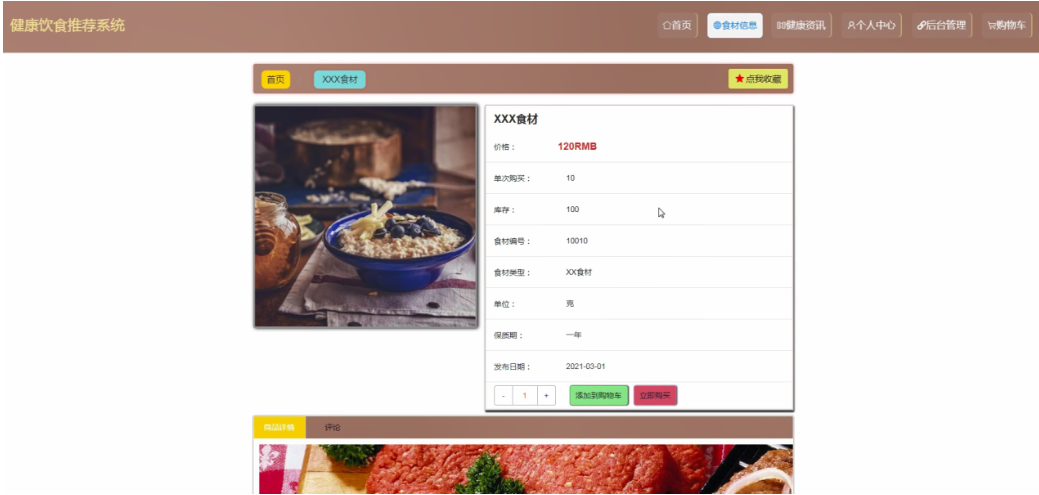Viewport: 1039px width, 495px height.
Task: Click the 食材编号 value 10010
Action: click(x=576, y=241)
